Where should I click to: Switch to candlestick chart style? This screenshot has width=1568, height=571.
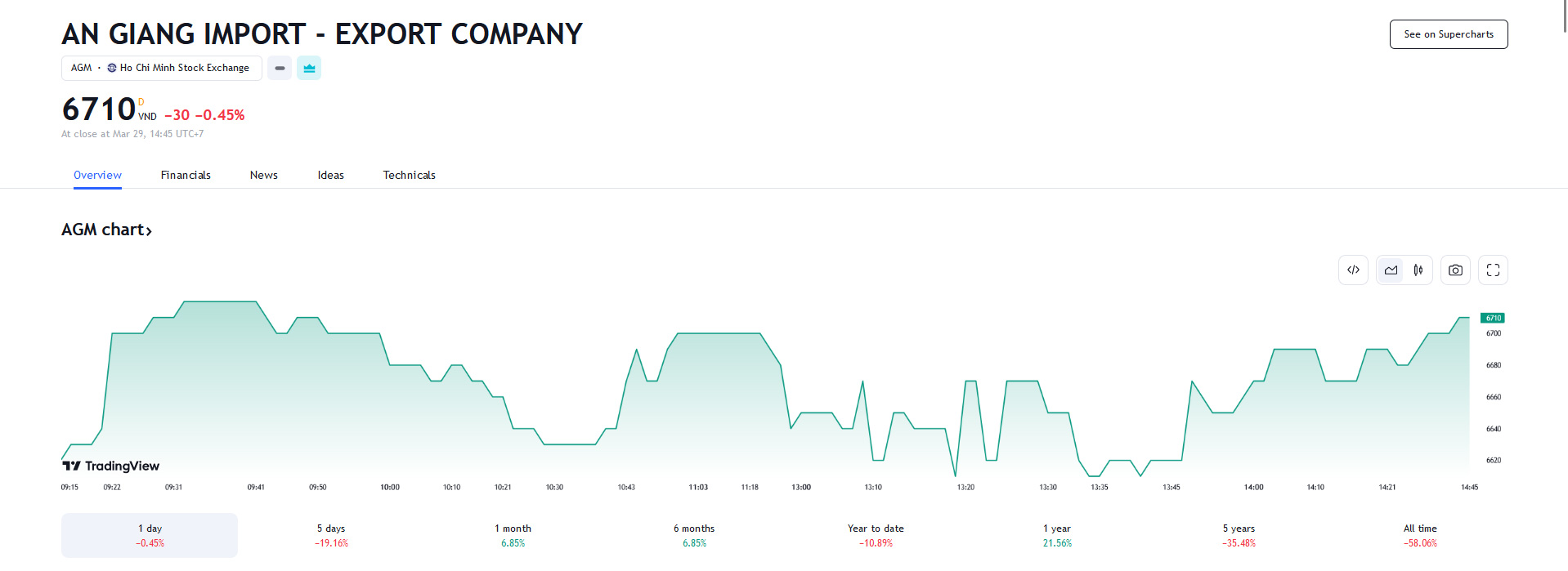pos(1418,270)
